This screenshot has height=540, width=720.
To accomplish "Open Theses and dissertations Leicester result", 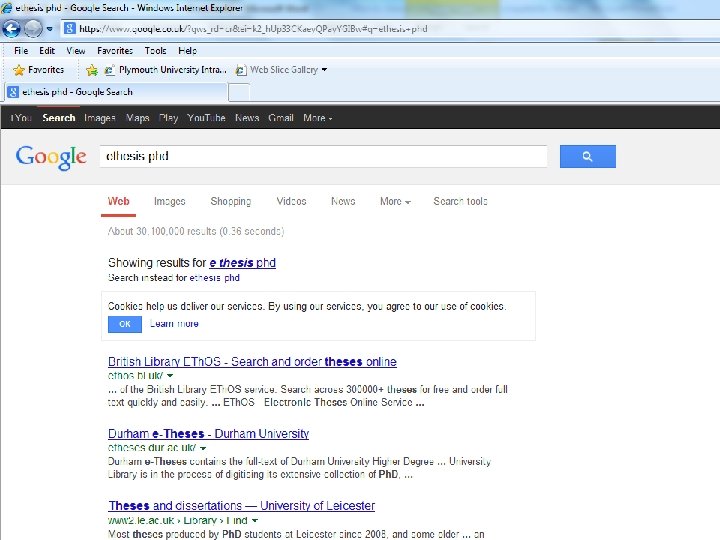I will click(242, 506).
